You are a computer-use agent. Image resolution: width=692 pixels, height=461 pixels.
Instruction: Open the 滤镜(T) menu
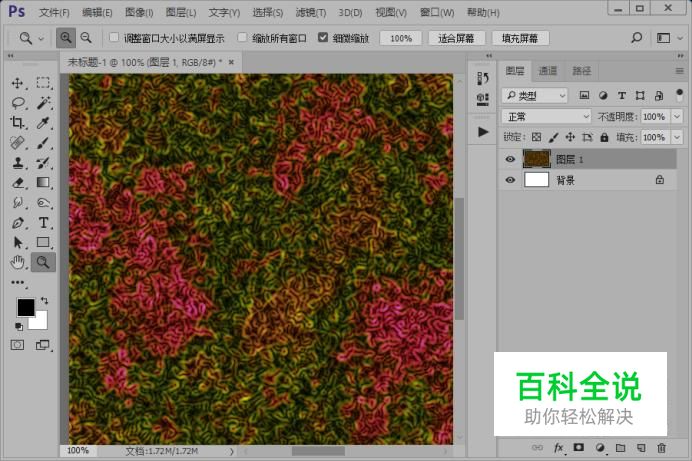point(311,12)
